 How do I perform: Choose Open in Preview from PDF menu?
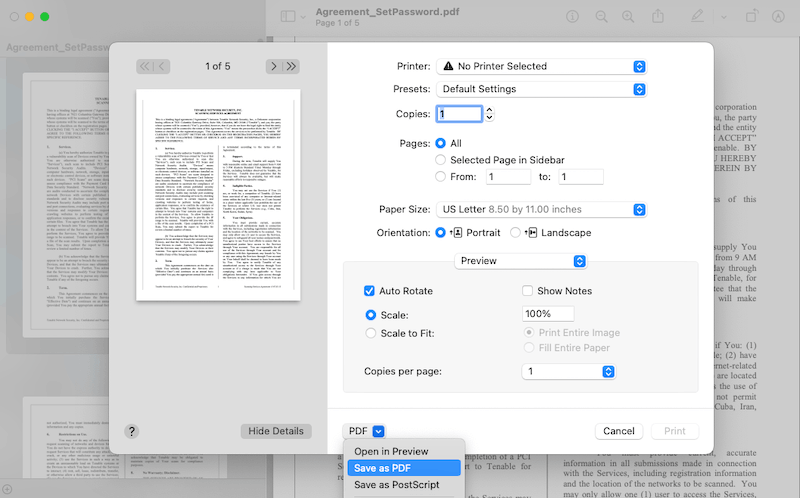click(404, 452)
